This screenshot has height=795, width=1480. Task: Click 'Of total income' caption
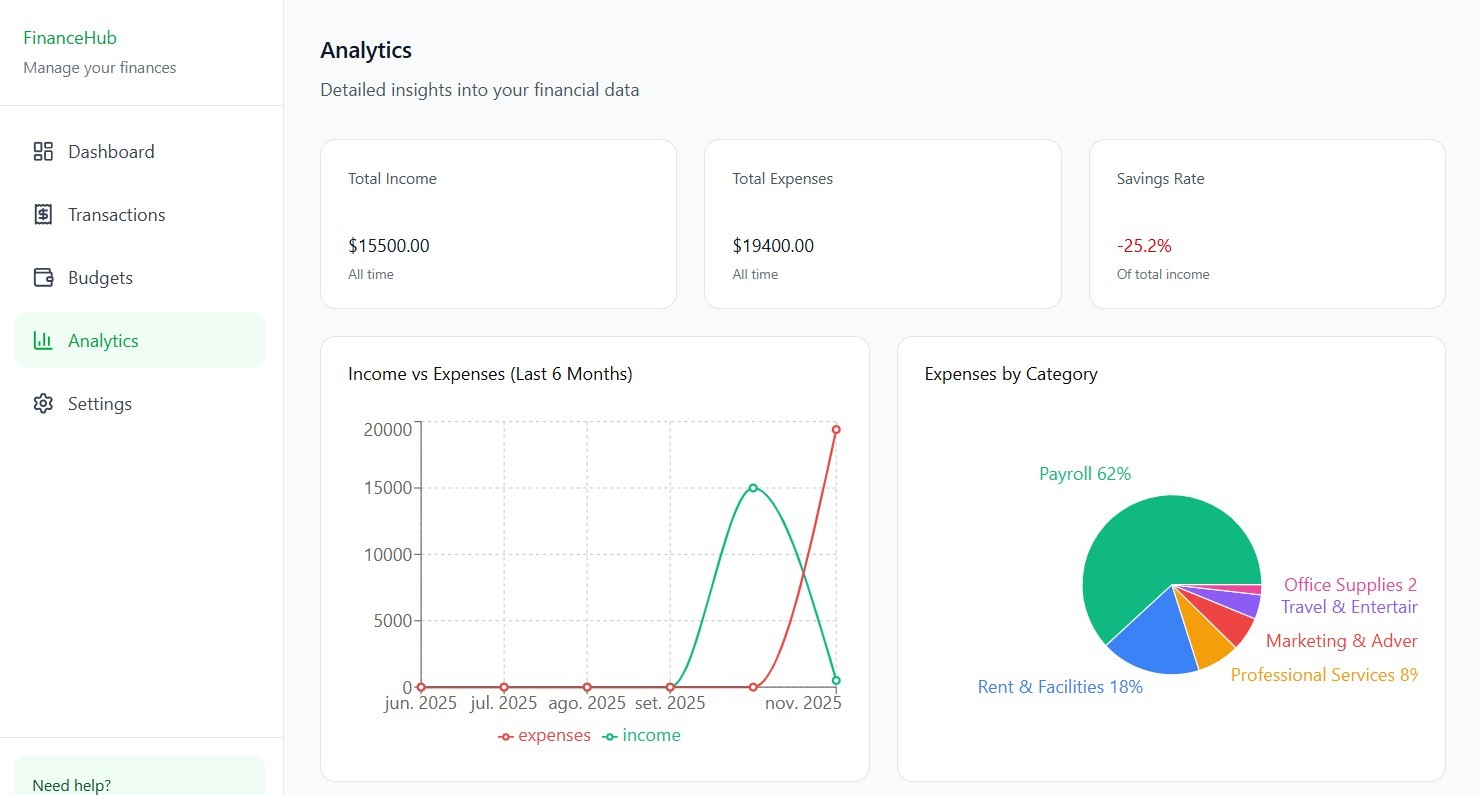click(1163, 274)
